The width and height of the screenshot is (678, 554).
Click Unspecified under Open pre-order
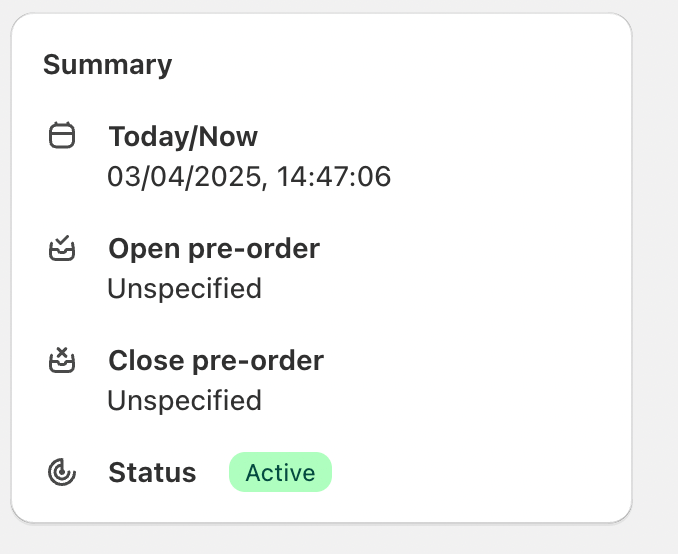[x=185, y=288]
